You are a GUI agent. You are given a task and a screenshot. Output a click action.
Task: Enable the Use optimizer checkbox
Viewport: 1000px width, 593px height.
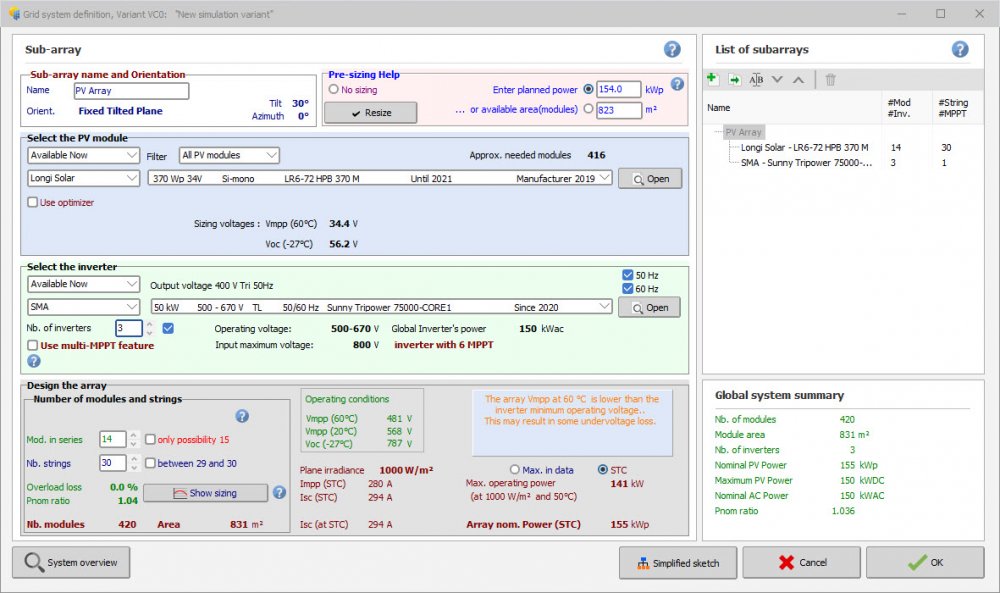click(33, 202)
